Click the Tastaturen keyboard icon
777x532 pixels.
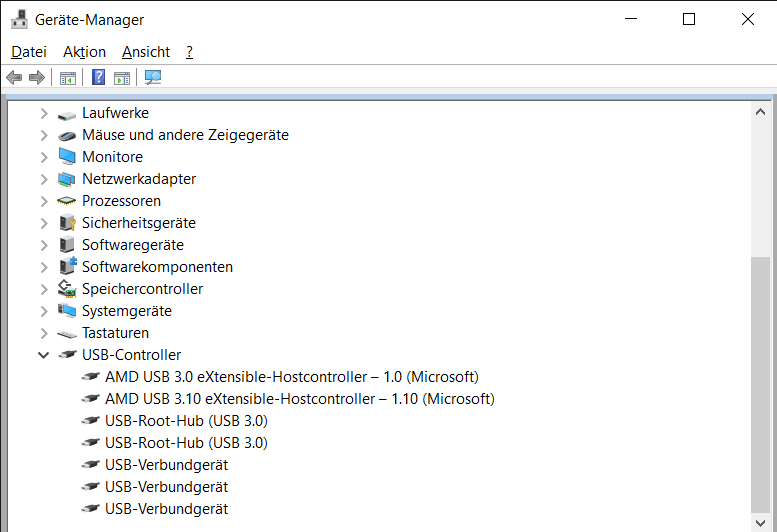click(x=67, y=335)
